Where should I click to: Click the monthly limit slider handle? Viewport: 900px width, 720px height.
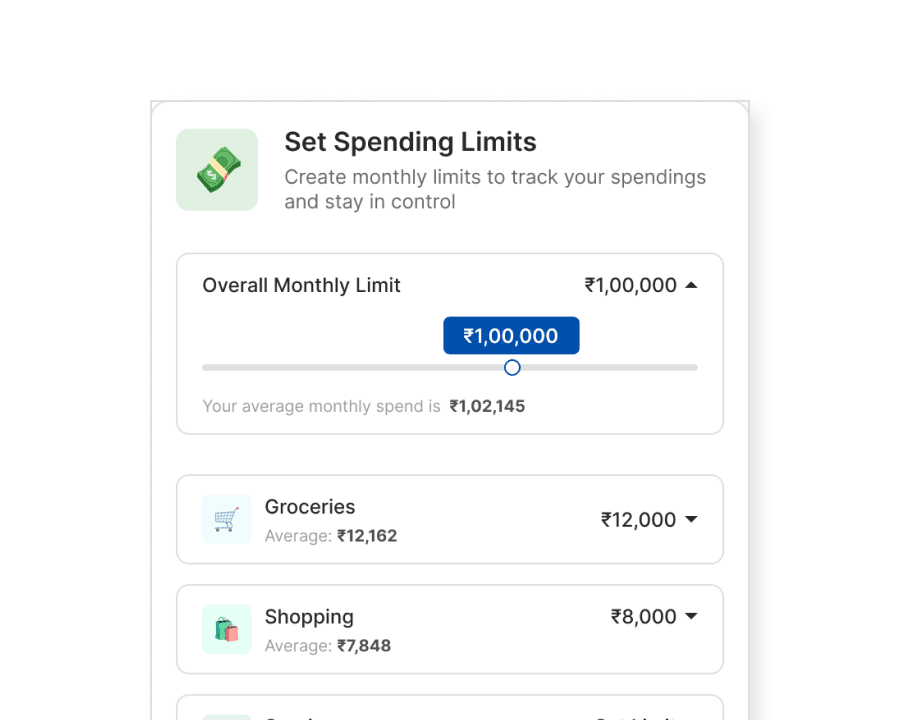coord(512,368)
